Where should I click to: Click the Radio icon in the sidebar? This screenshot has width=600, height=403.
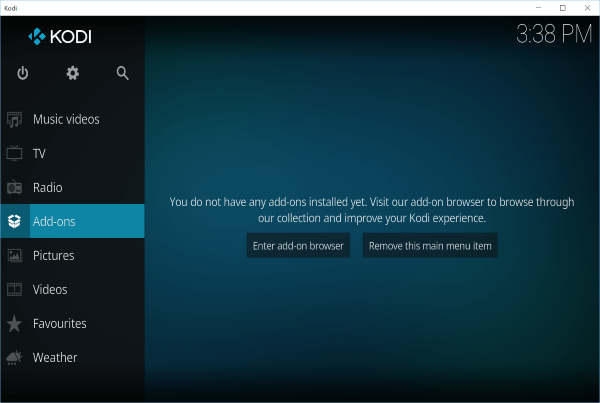point(15,188)
